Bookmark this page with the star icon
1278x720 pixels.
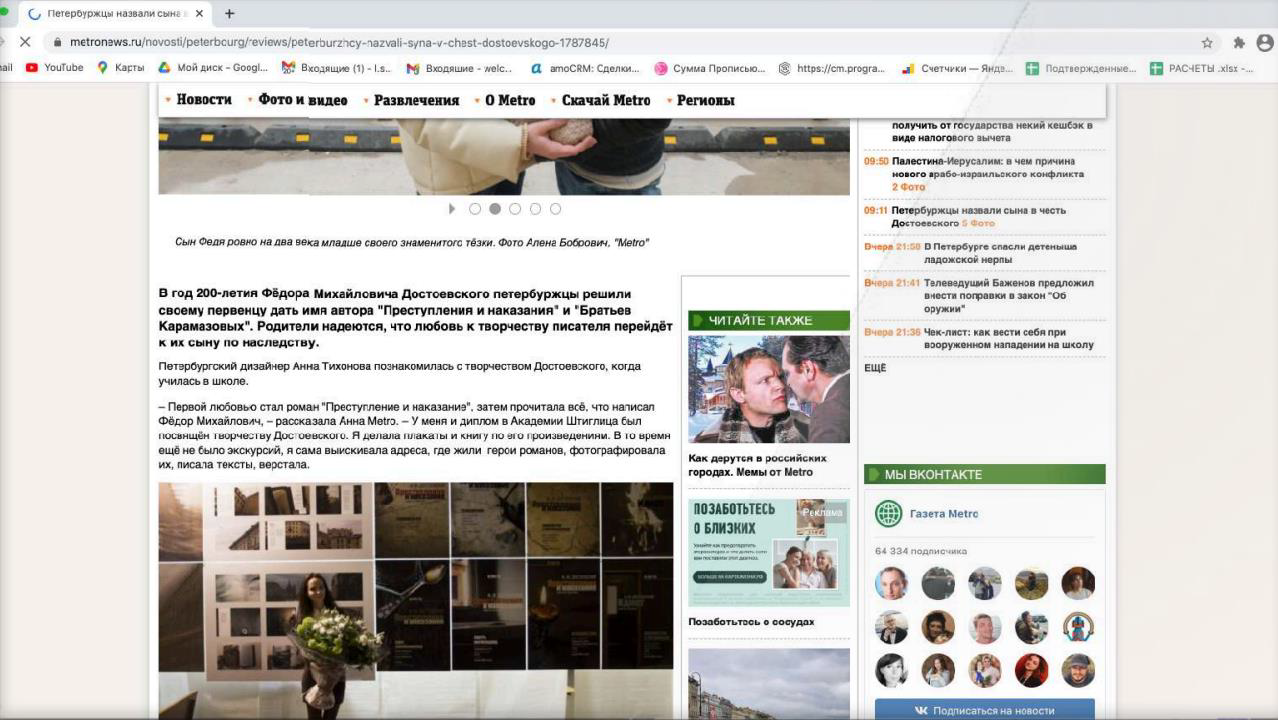pyautogui.click(x=1207, y=43)
